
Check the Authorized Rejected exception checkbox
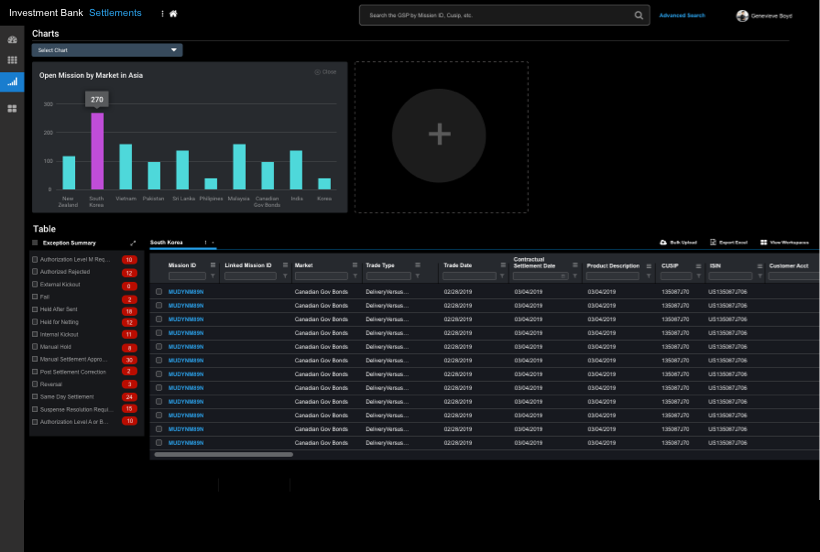pos(35,271)
